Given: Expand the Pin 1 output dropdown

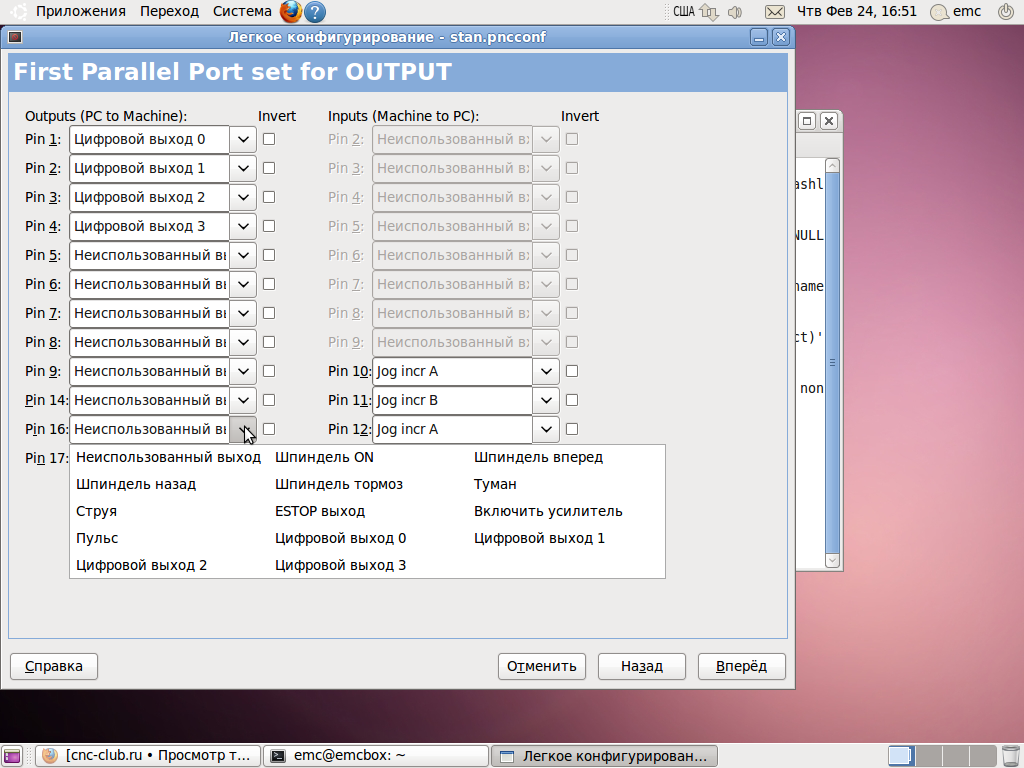Looking at the screenshot, I should tap(243, 139).
